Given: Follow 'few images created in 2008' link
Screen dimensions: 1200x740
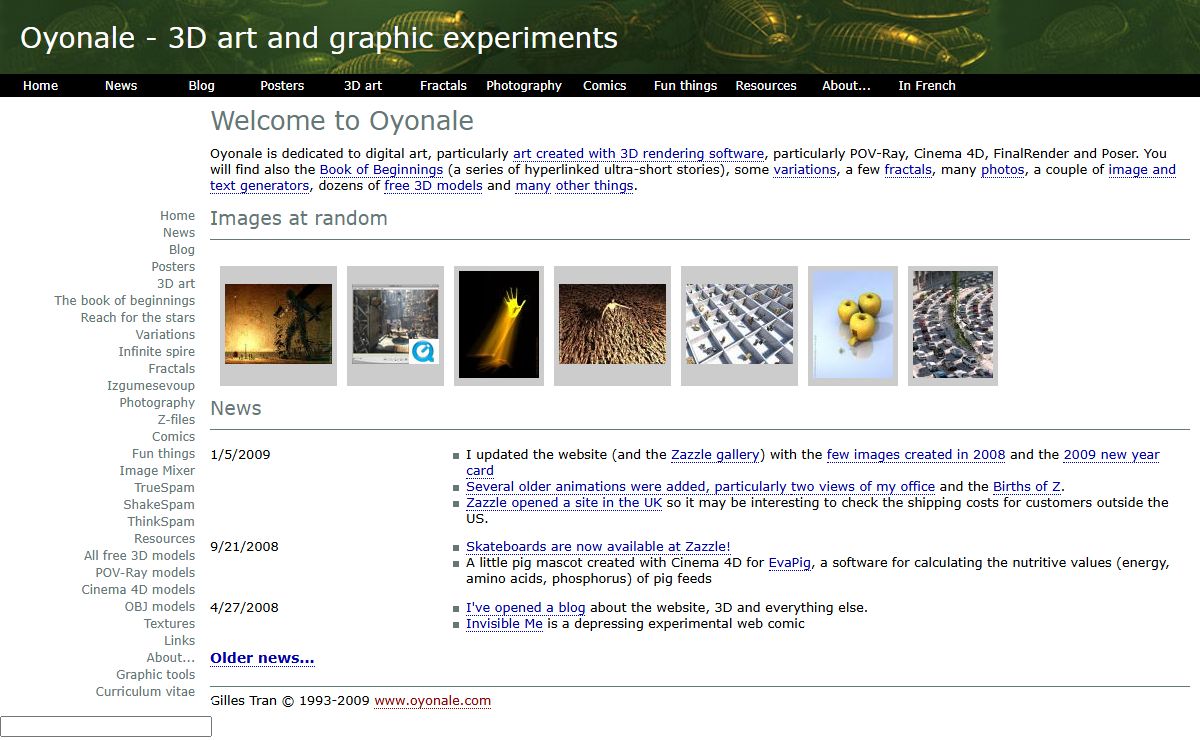Looking at the screenshot, I should [x=916, y=455].
